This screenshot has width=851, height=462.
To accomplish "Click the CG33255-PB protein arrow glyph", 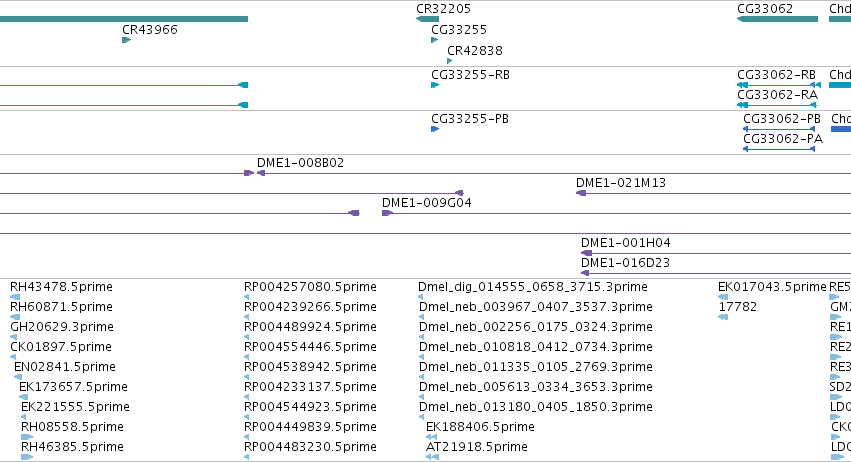I will pos(435,129).
